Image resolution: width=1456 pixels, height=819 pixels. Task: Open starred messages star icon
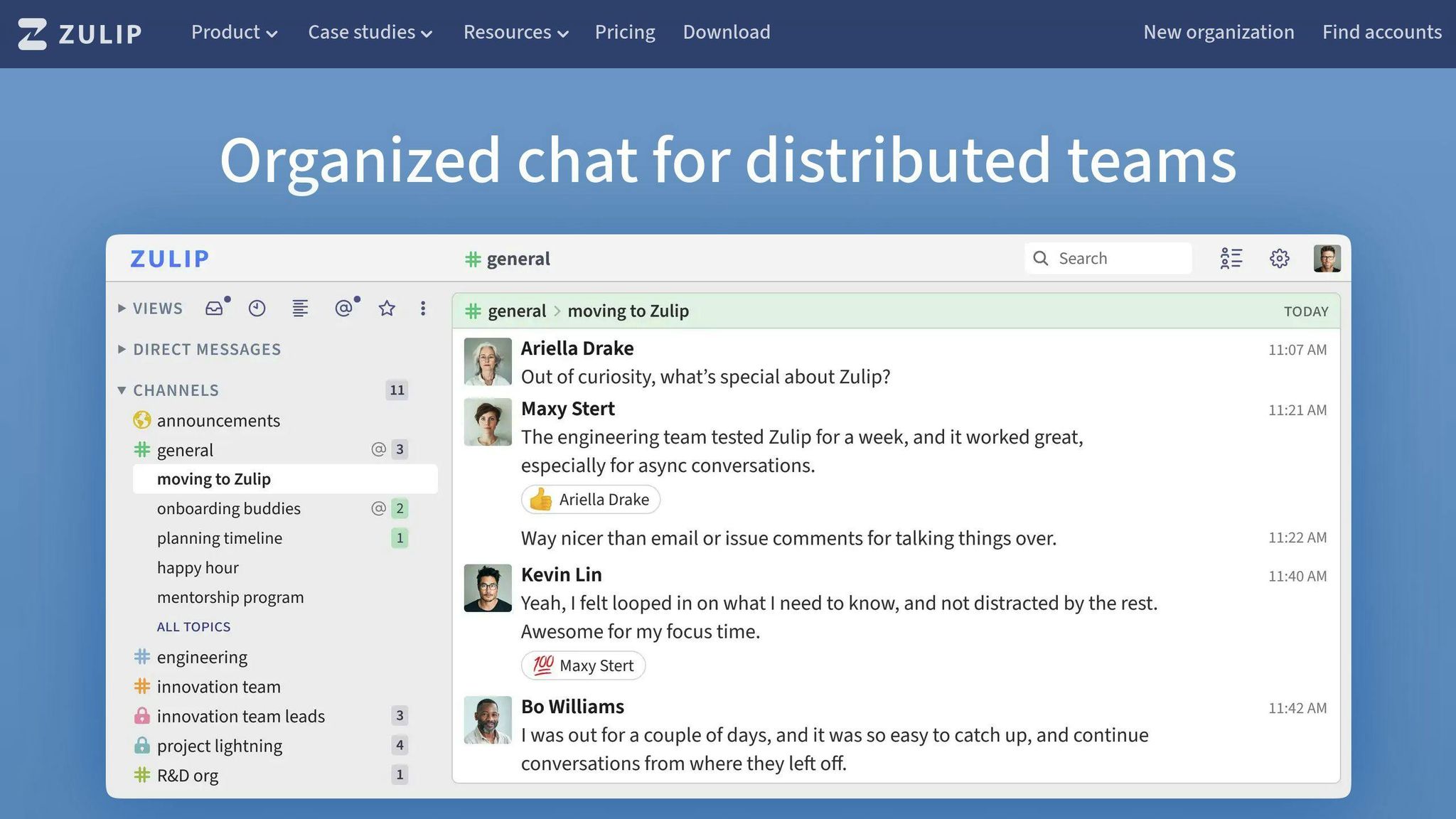pos(387,308)
